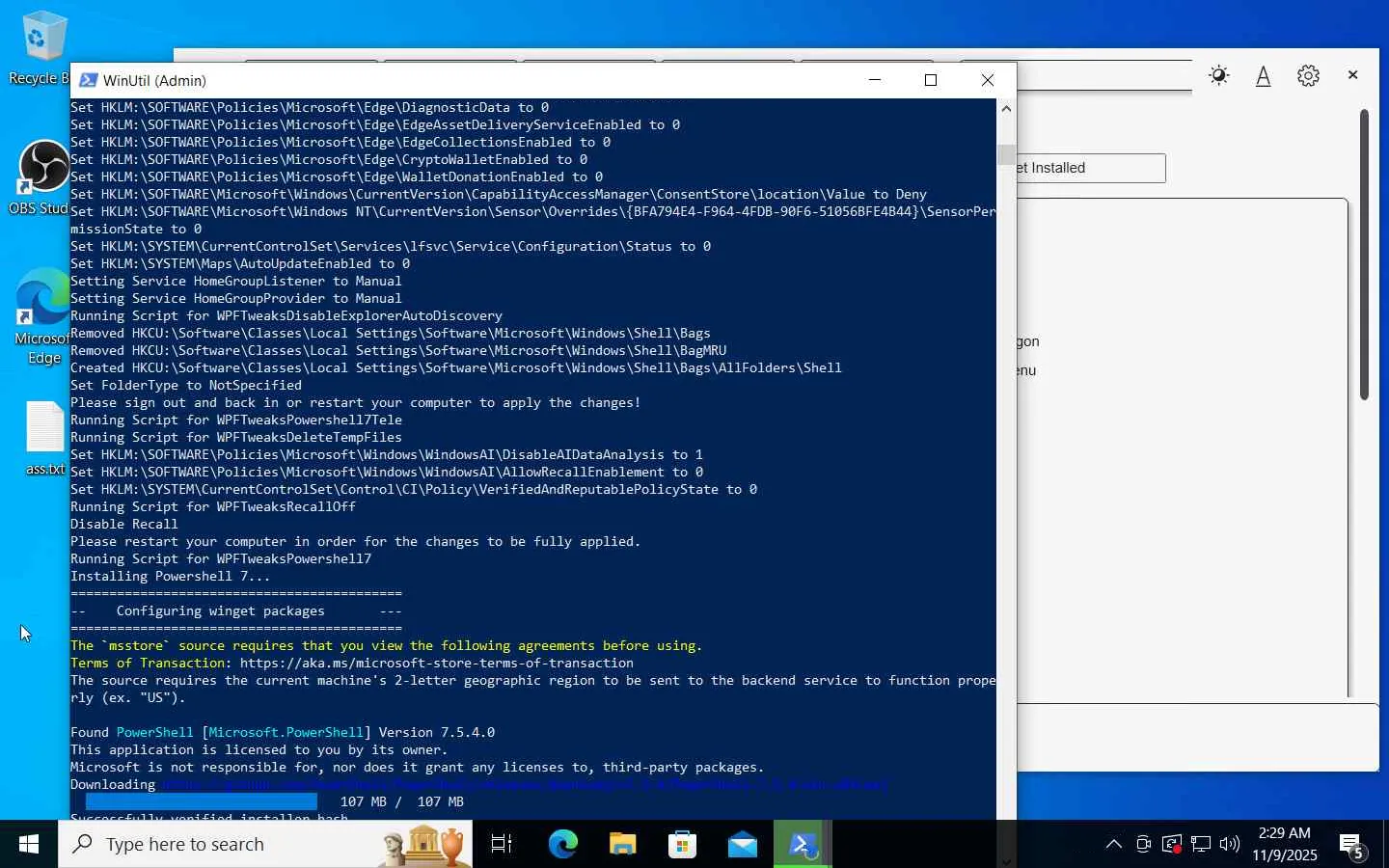Viewport: 1389px width, 868px height.
Task: Click the 'Found PowerShell' version 7.5.4.0 line
Action: [x=283, y=732]
